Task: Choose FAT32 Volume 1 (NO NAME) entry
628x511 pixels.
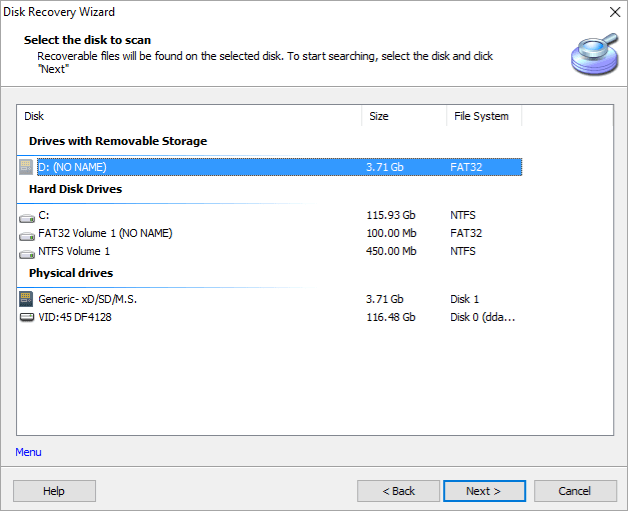Action: pos(105,233)
